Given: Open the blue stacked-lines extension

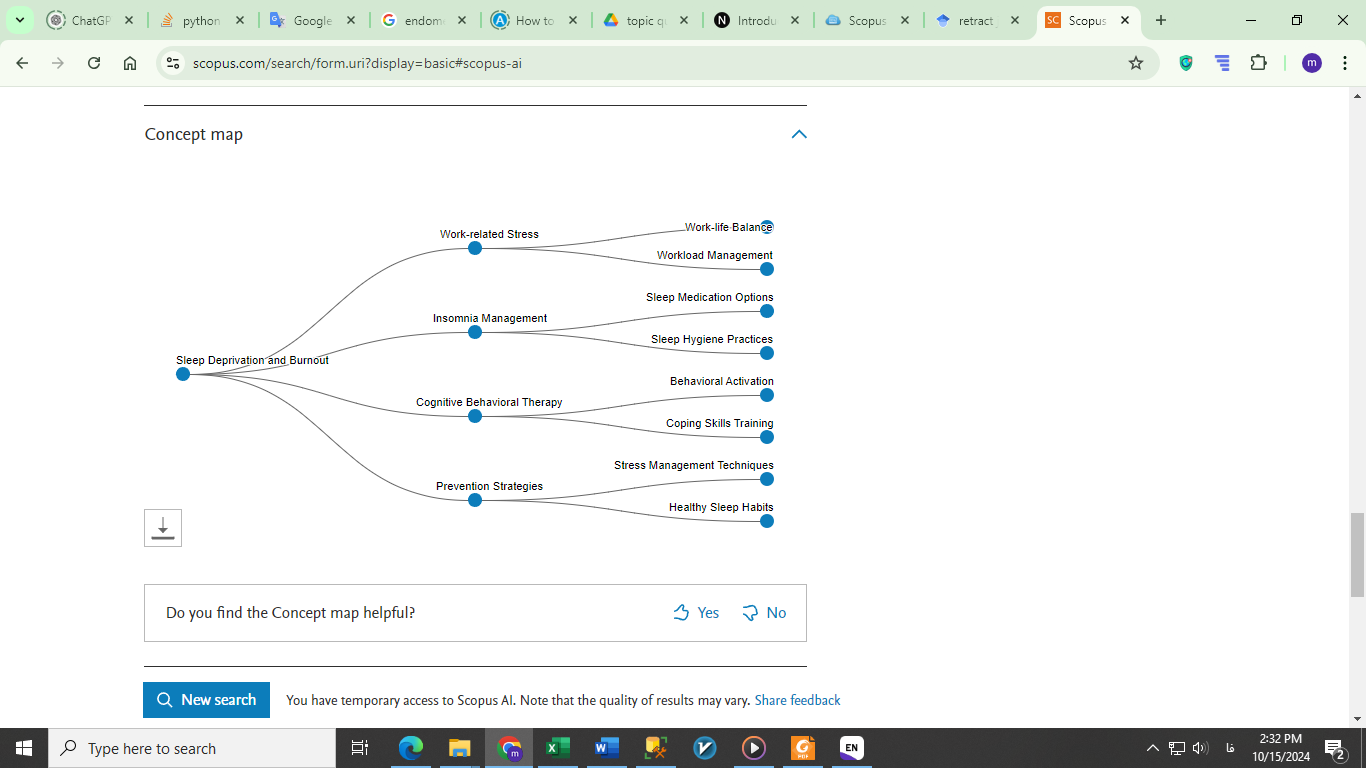Looking at the screenshot, I should [x=1222, y=63].
